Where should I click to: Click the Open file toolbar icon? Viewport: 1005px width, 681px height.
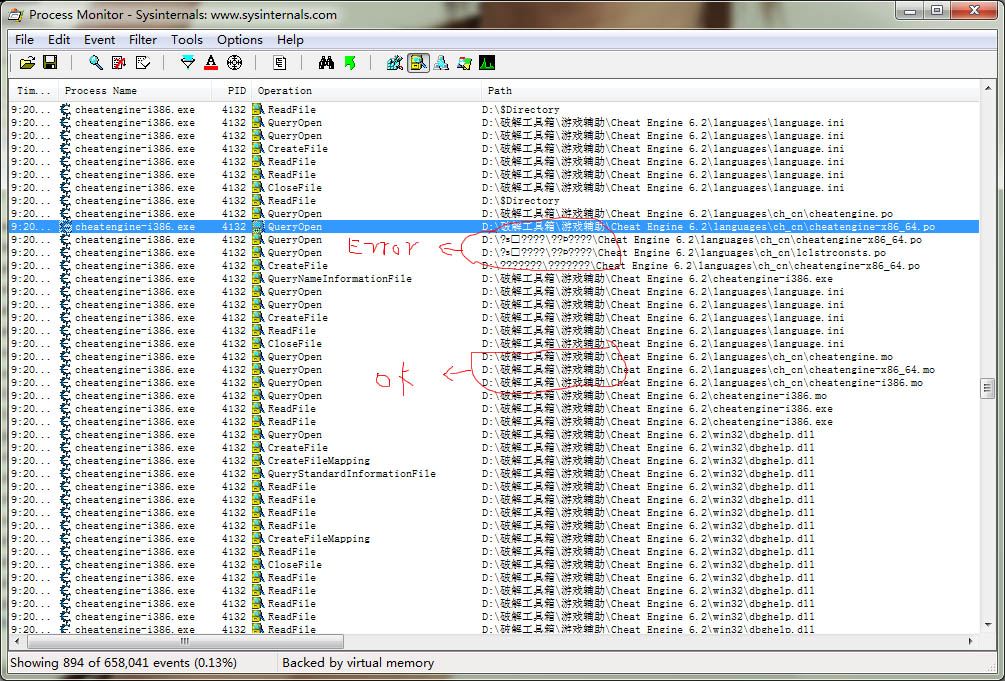(x=27, y=63)
